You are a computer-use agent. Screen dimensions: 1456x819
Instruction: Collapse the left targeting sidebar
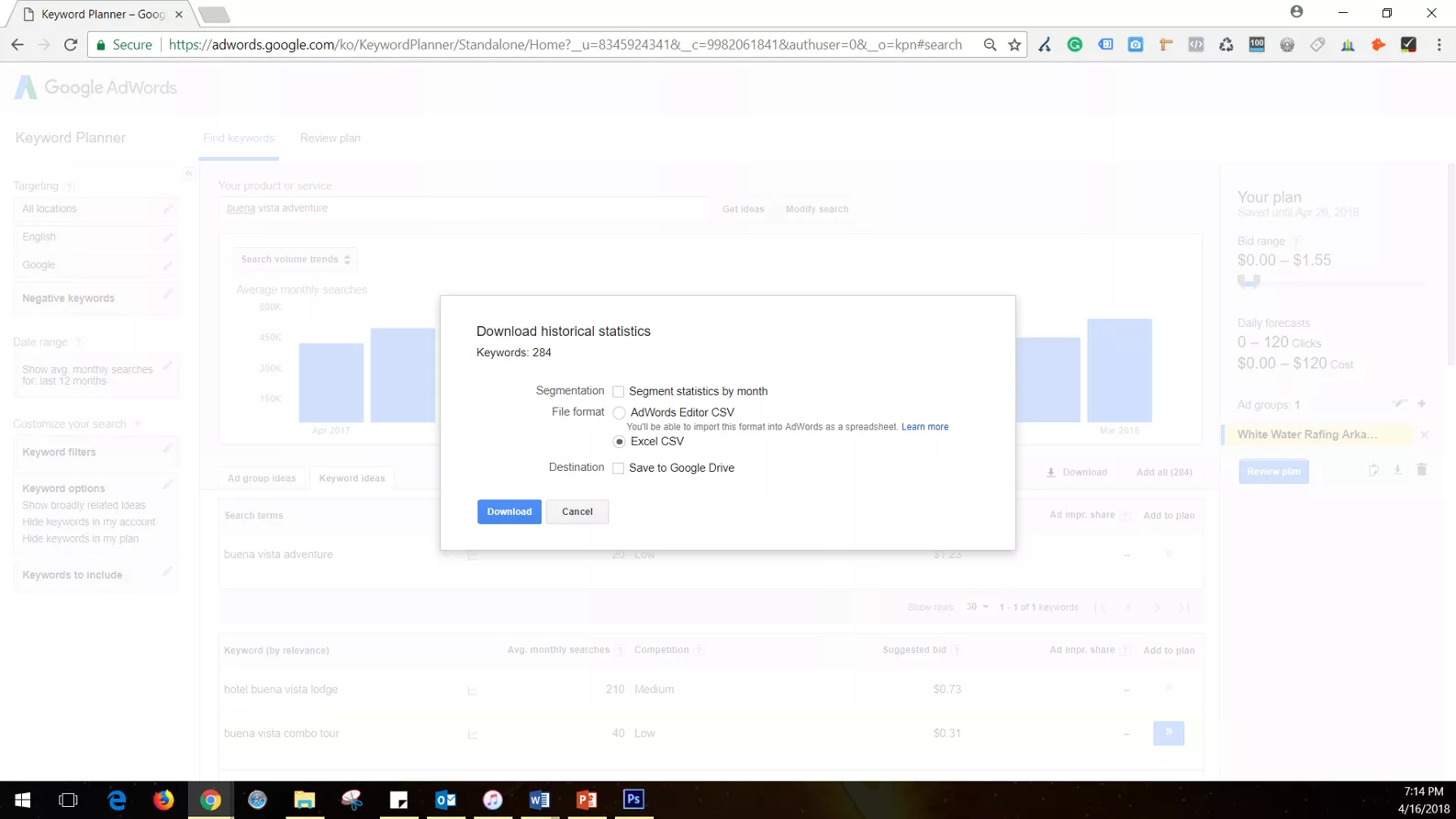(x=189, y=173)
